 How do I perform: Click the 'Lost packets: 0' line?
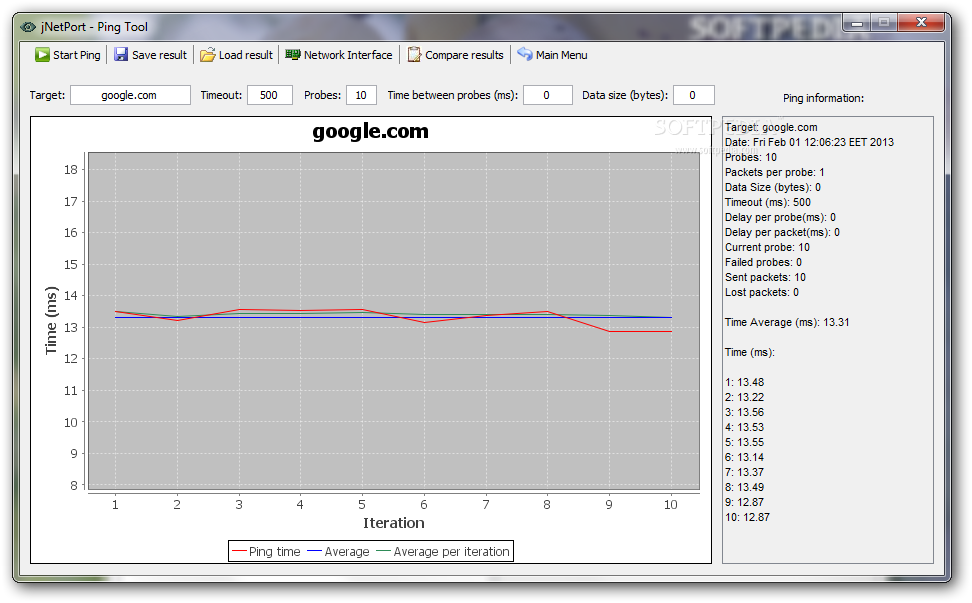click(762, 292)
